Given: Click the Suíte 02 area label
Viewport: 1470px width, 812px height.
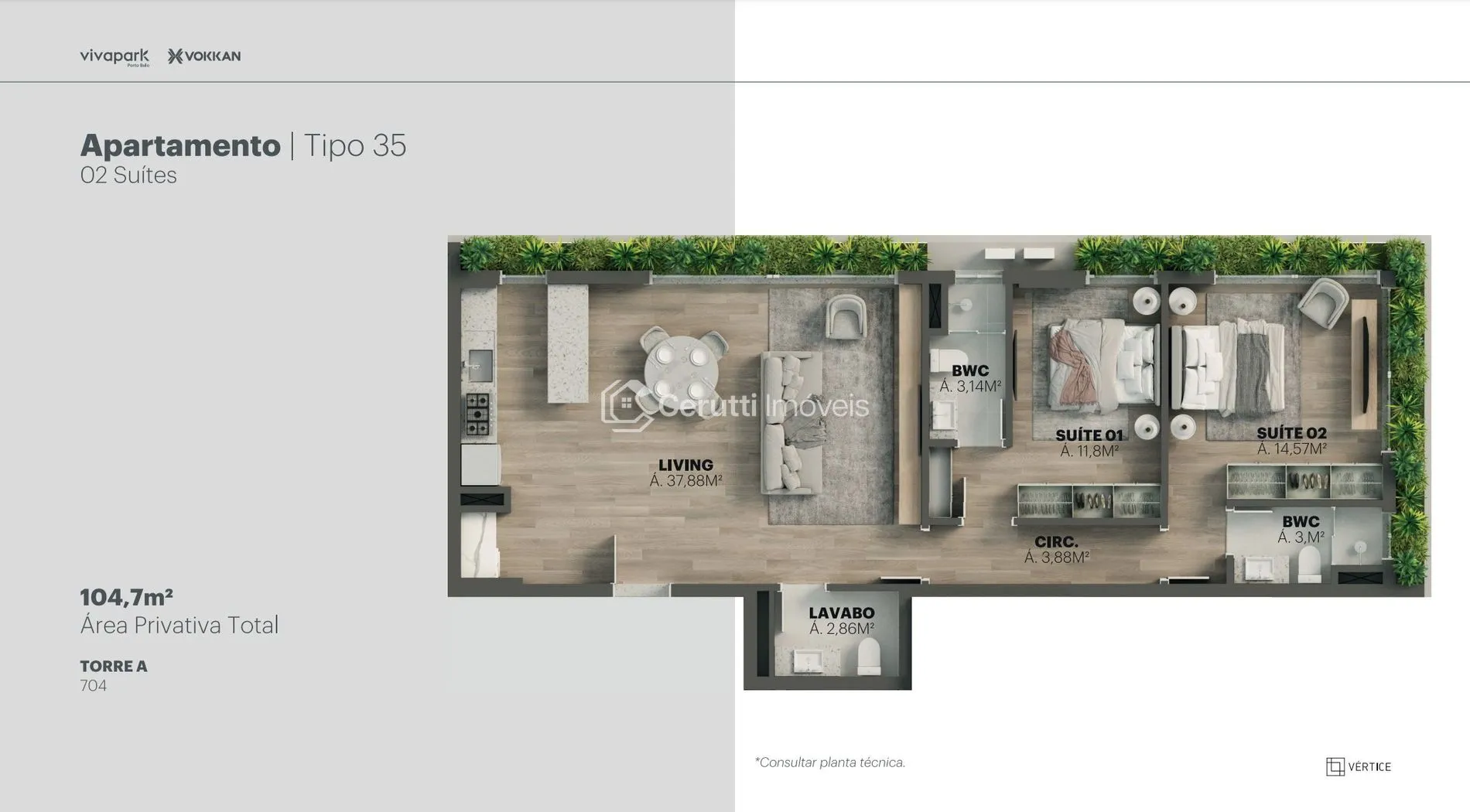Looking at the screenshot, I should pyautogui.click(x=1291, y=441).
